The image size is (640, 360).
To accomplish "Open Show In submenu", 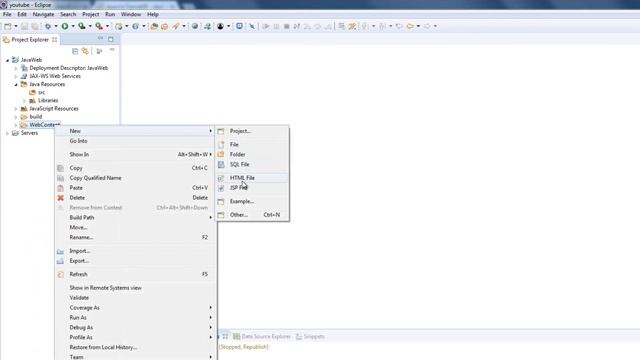I will coord(136,154).
